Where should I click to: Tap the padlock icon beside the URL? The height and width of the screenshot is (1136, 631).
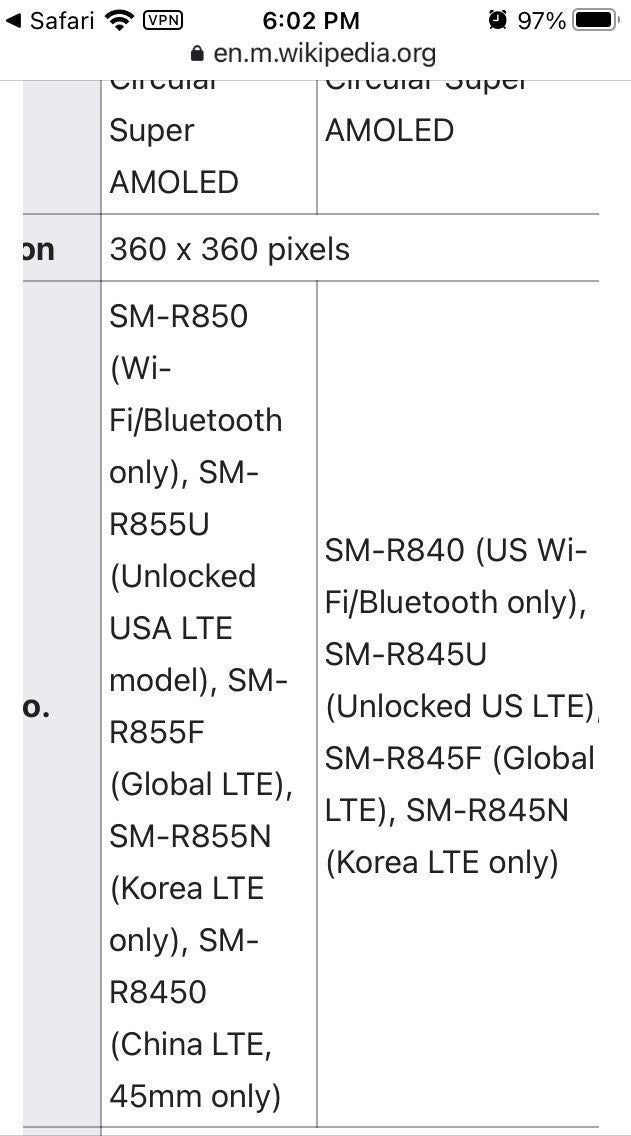pyautogui.click(x=197, y=53)
